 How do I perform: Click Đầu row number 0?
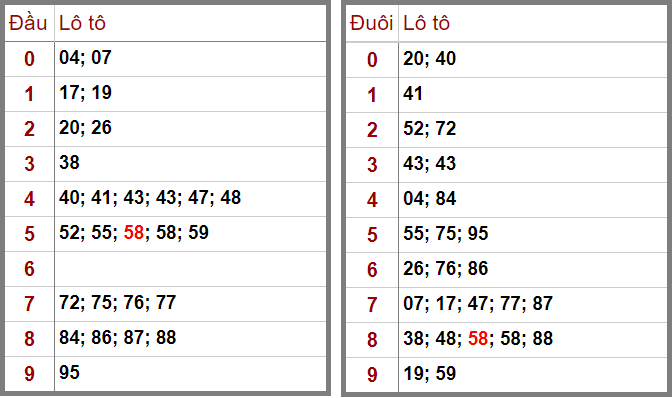coord(29,59)
